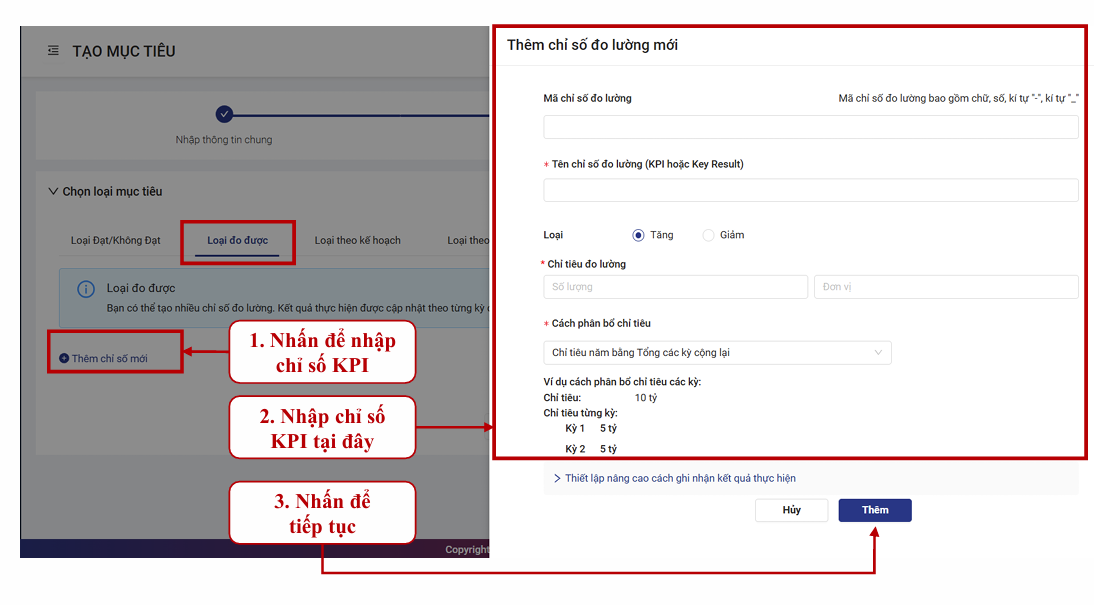Click the Thêm chỉ số mới link

tap(109, 359)
